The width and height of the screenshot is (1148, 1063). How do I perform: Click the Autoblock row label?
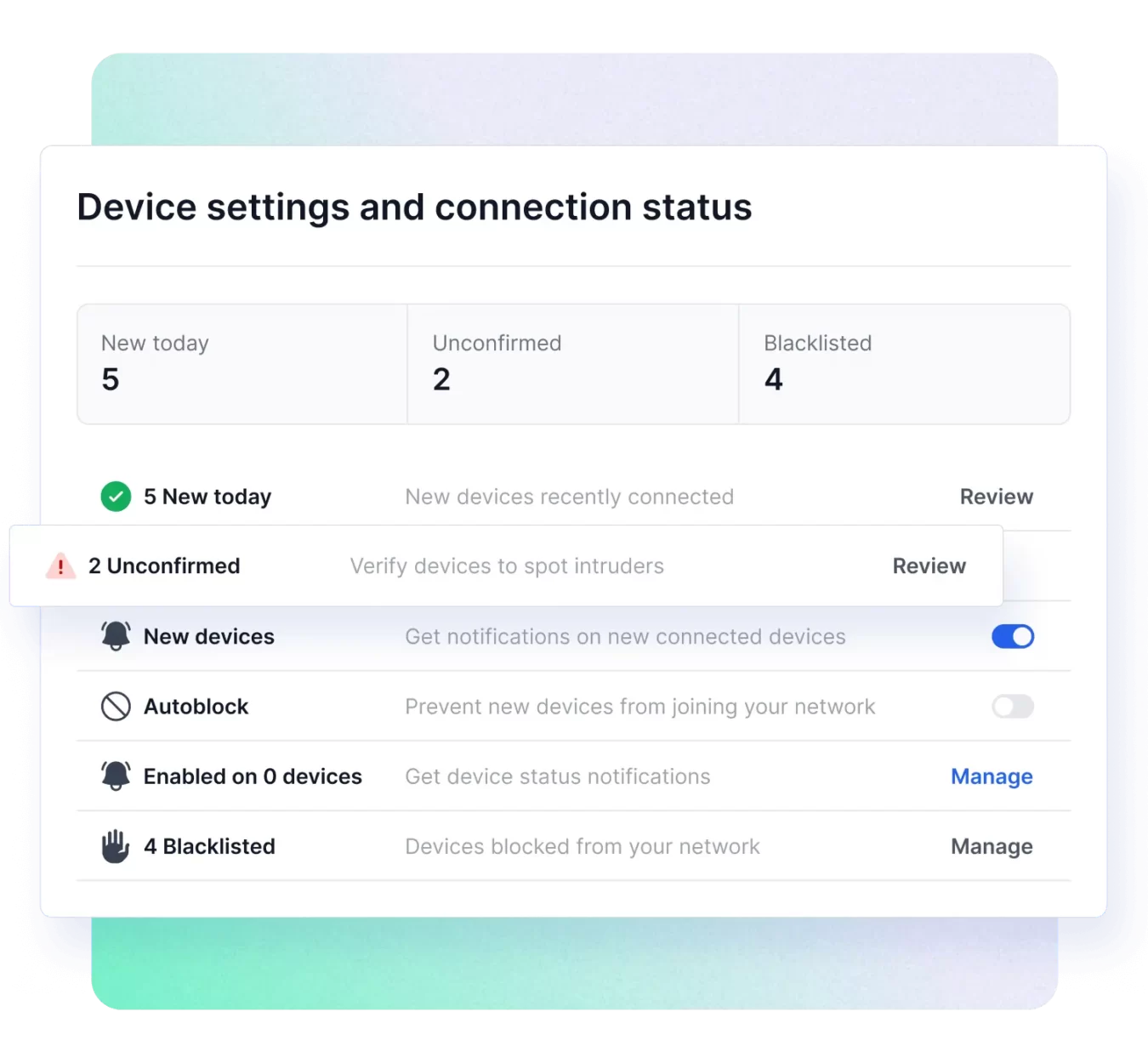click(196, 707)
